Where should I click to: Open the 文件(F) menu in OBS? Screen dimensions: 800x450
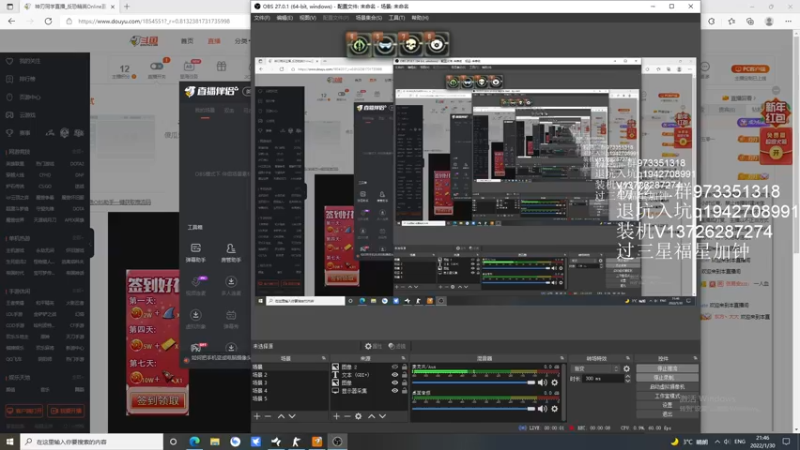tap(262, 18)
